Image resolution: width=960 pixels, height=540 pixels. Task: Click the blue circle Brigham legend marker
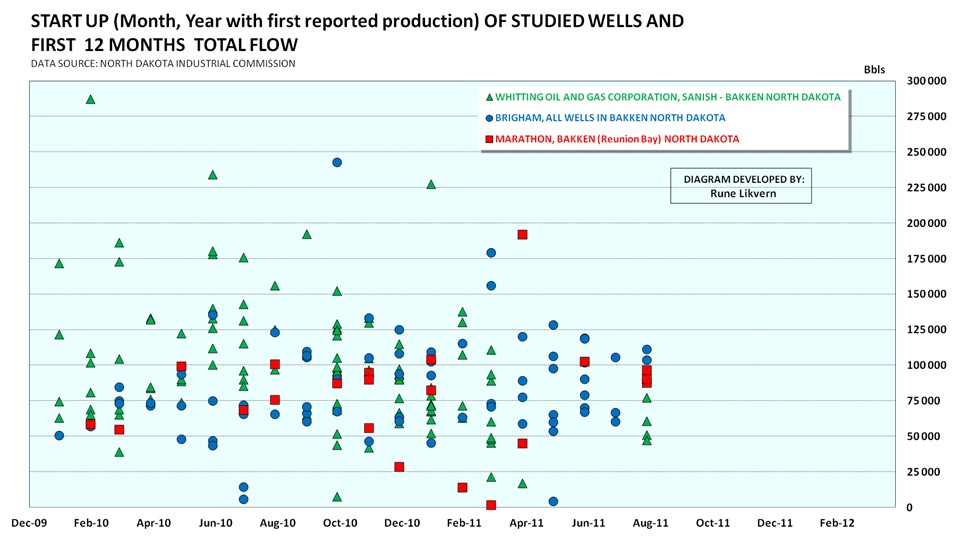point(489,118)
